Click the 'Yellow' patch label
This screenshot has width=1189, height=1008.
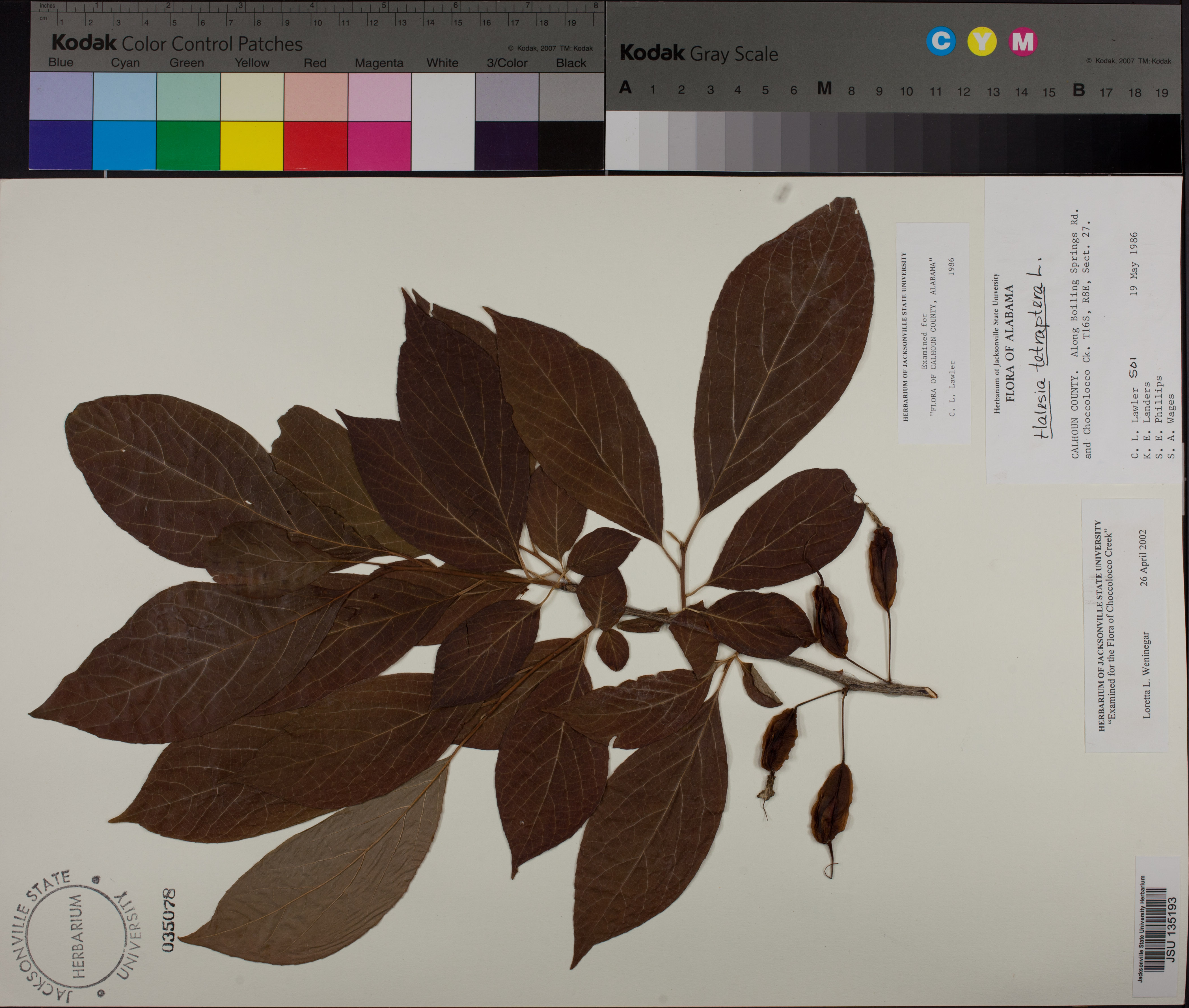[252, 63]
